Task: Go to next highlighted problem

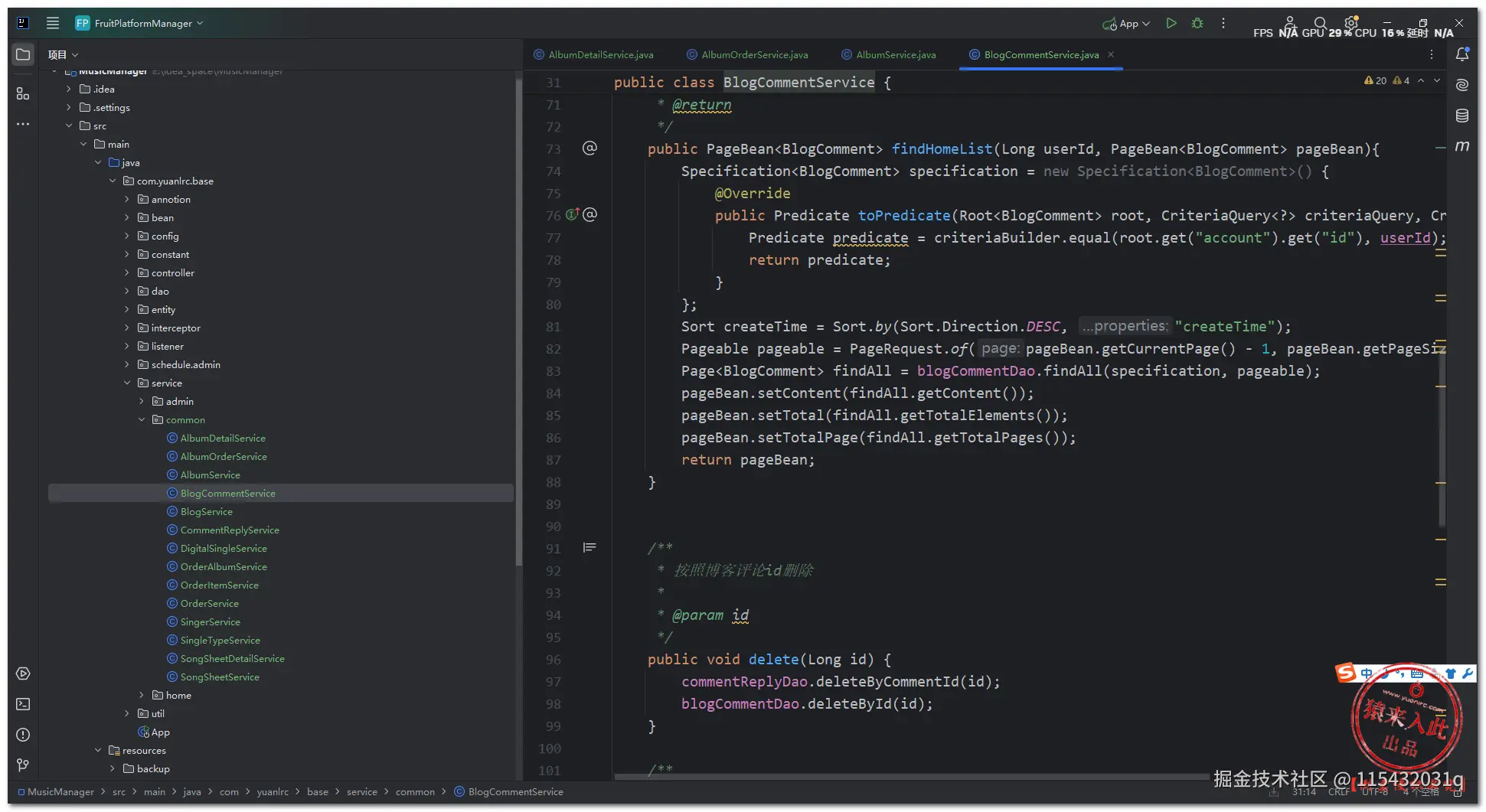Action: (x=1437, y=80)
